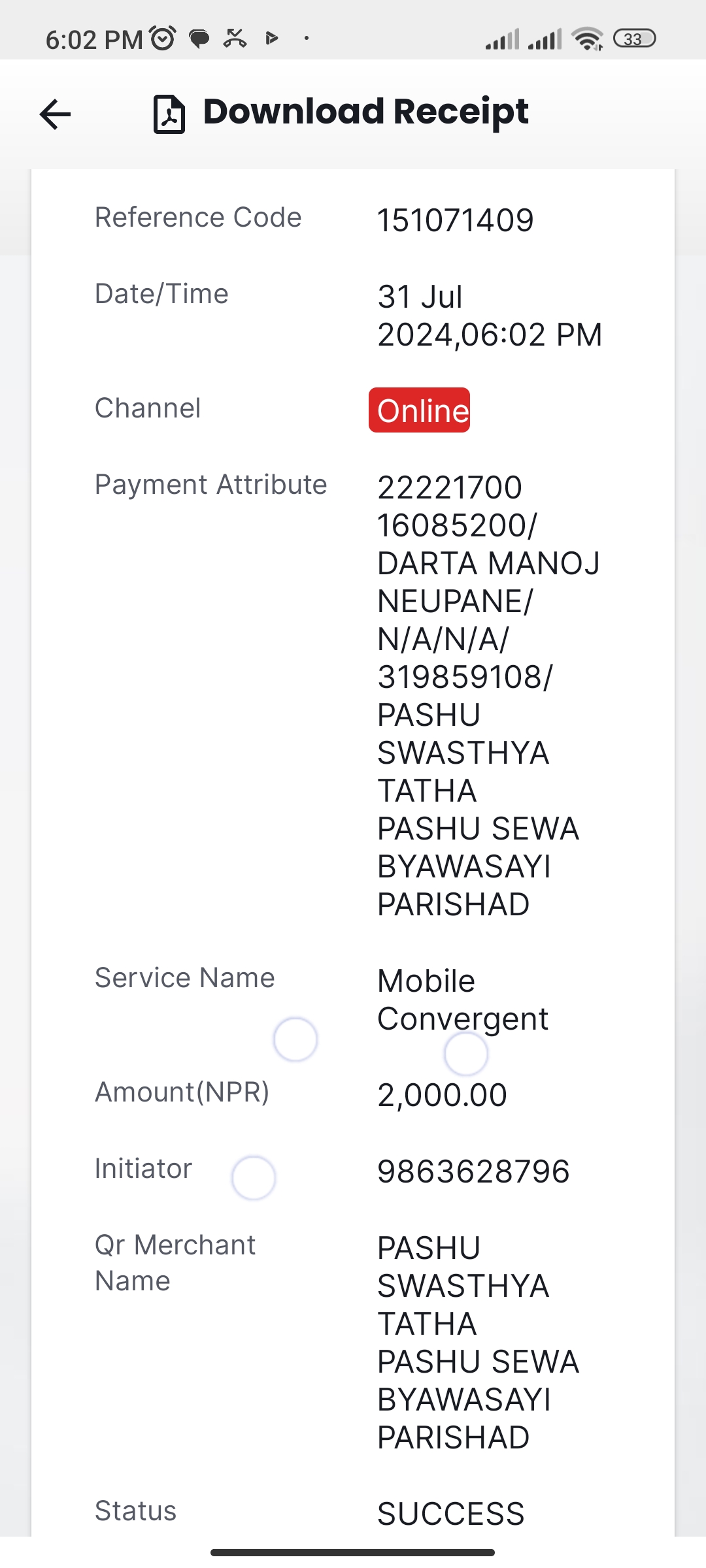Select reference code 151071409
The width and height of the screenshot is (706, 1568).
click(456, 220)
